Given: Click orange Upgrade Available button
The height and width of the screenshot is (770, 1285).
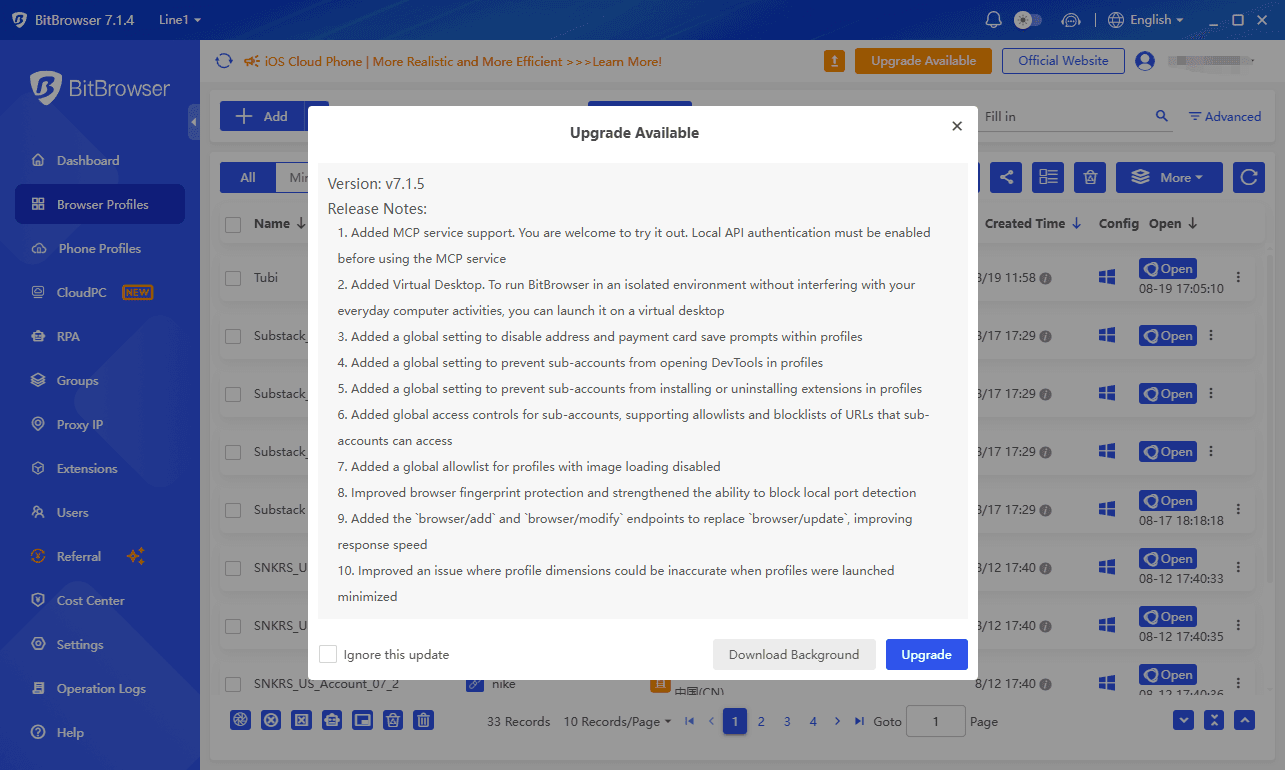Looking at the screenshot, I should tap(923, 61).
